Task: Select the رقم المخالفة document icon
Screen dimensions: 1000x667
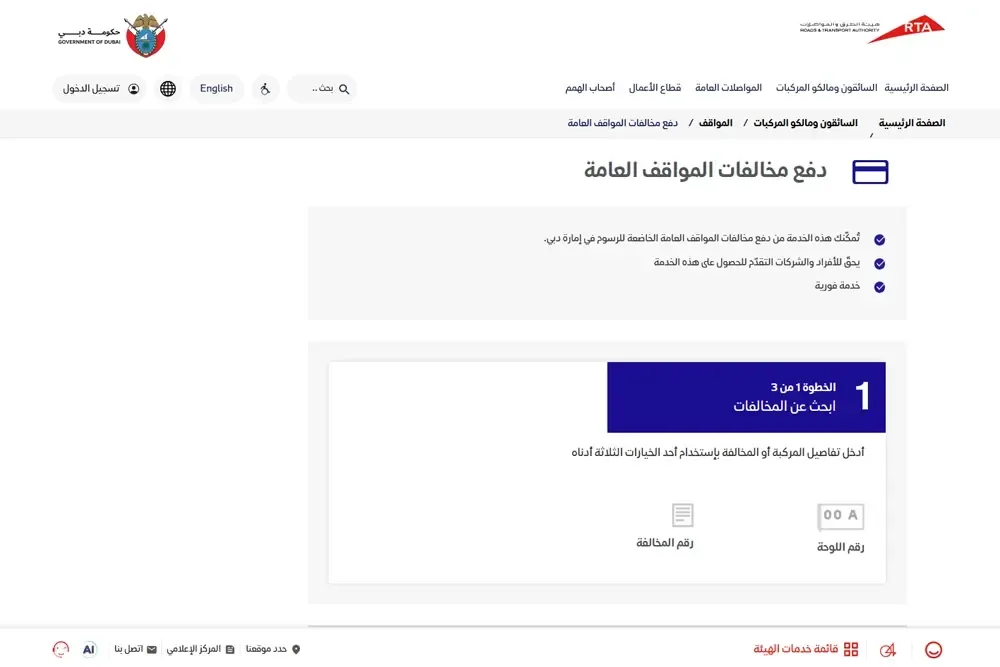Action: 683,513
